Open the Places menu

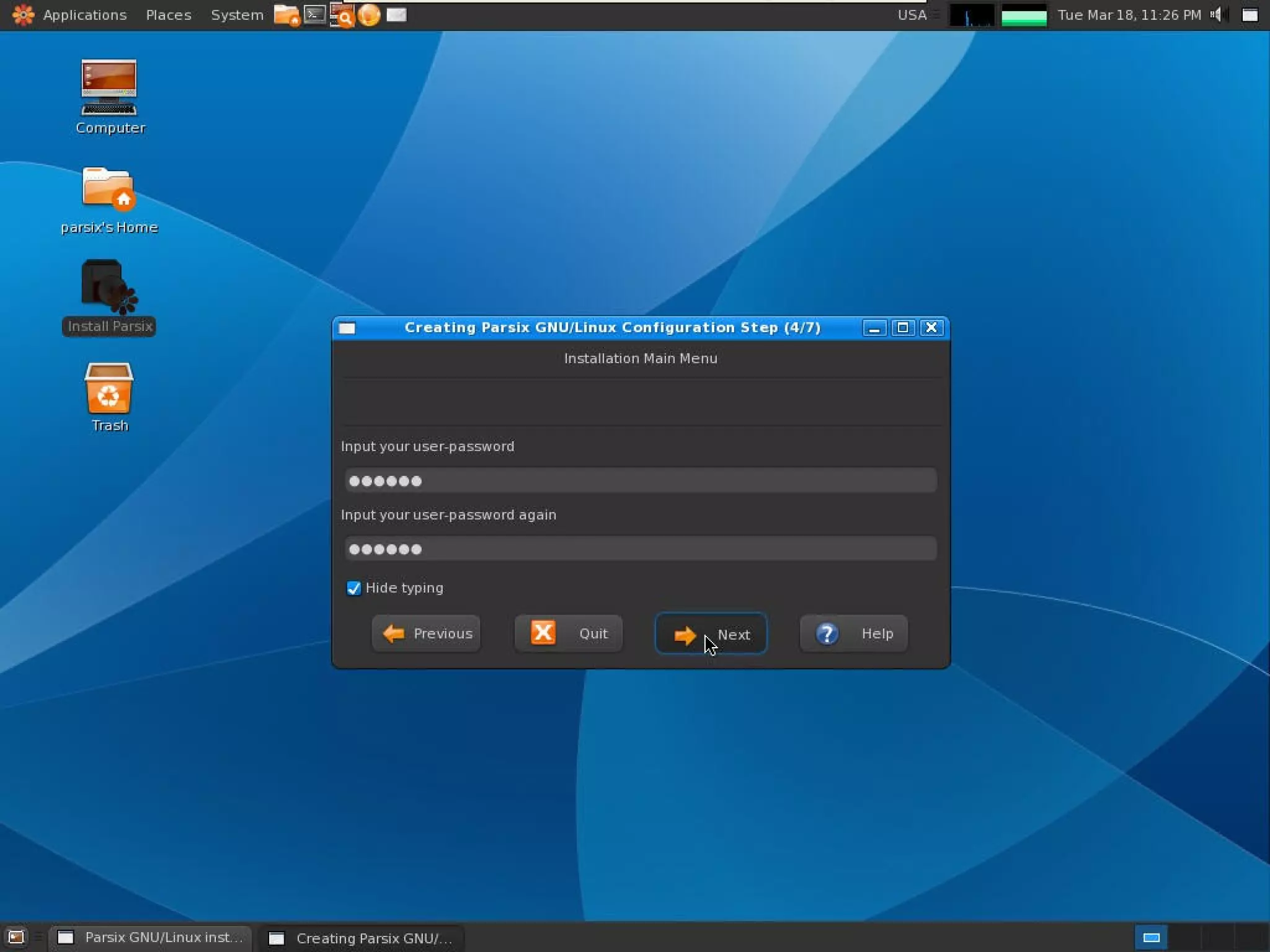click(x=169, y=15)
